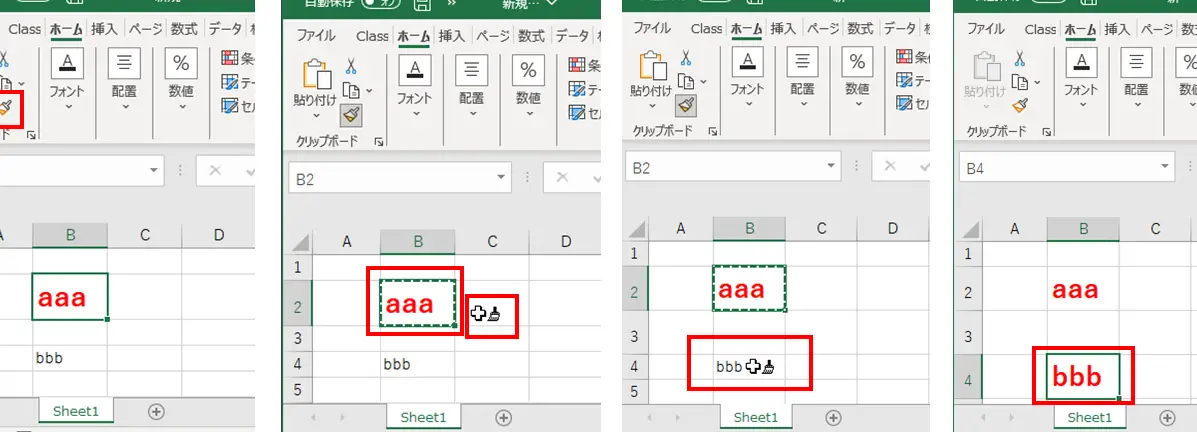Expand 数値 number group in second panel

pyautogui.click(x=528, y=114)
